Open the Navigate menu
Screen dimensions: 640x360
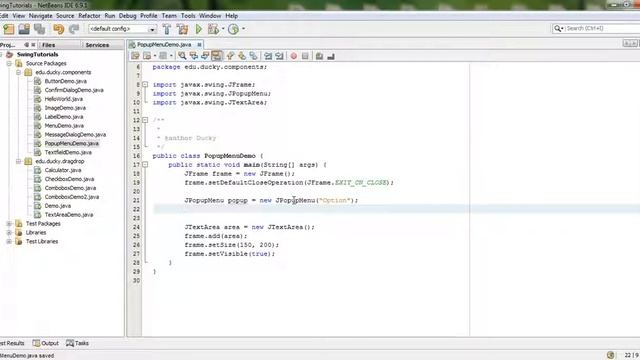tap(40, 16)
